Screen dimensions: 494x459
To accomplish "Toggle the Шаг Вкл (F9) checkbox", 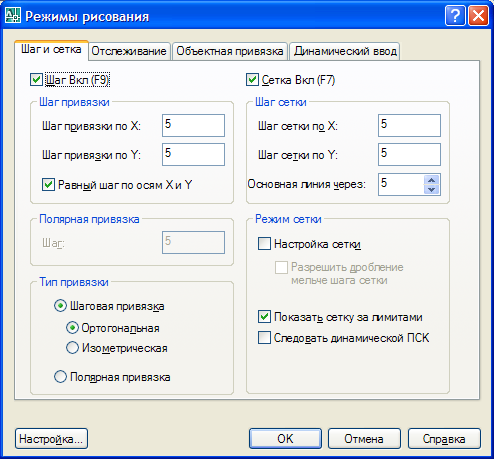I will 36,80.
